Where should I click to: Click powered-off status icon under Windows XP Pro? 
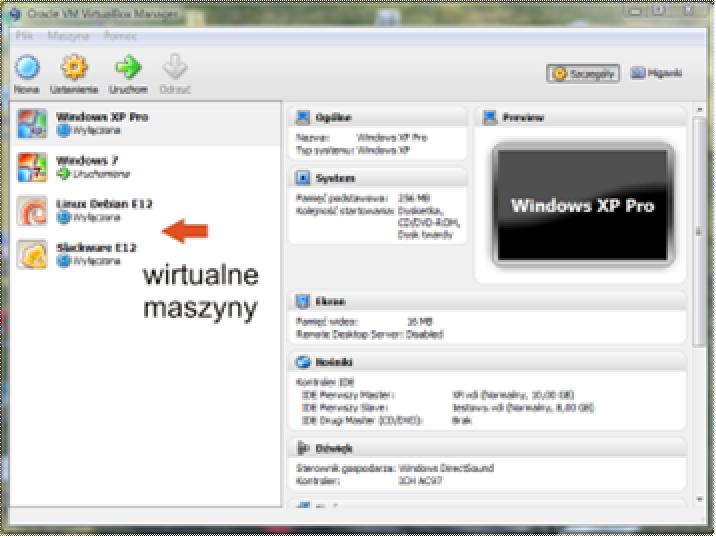[63, 130]
